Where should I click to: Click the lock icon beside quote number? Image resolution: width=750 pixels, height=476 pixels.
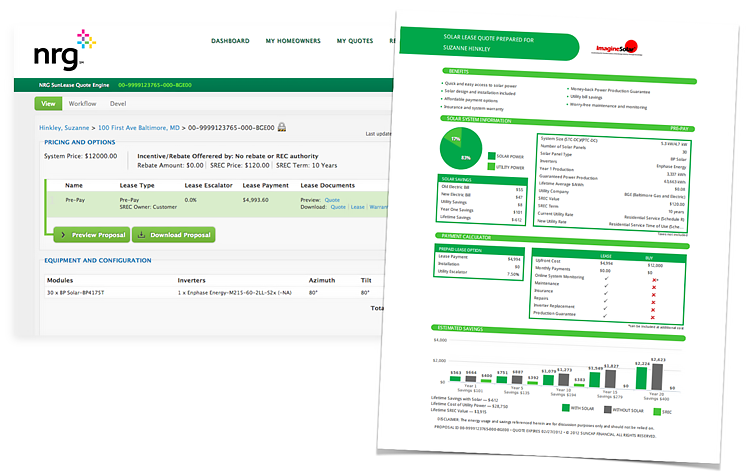tap(282, 127)
